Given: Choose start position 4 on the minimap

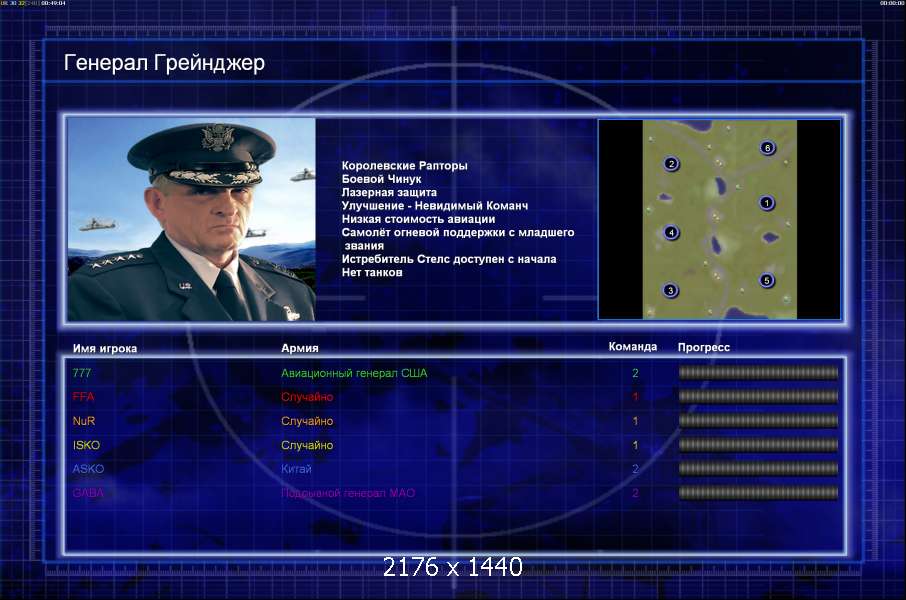Looking at the screenshot, I should click(671, 233).
